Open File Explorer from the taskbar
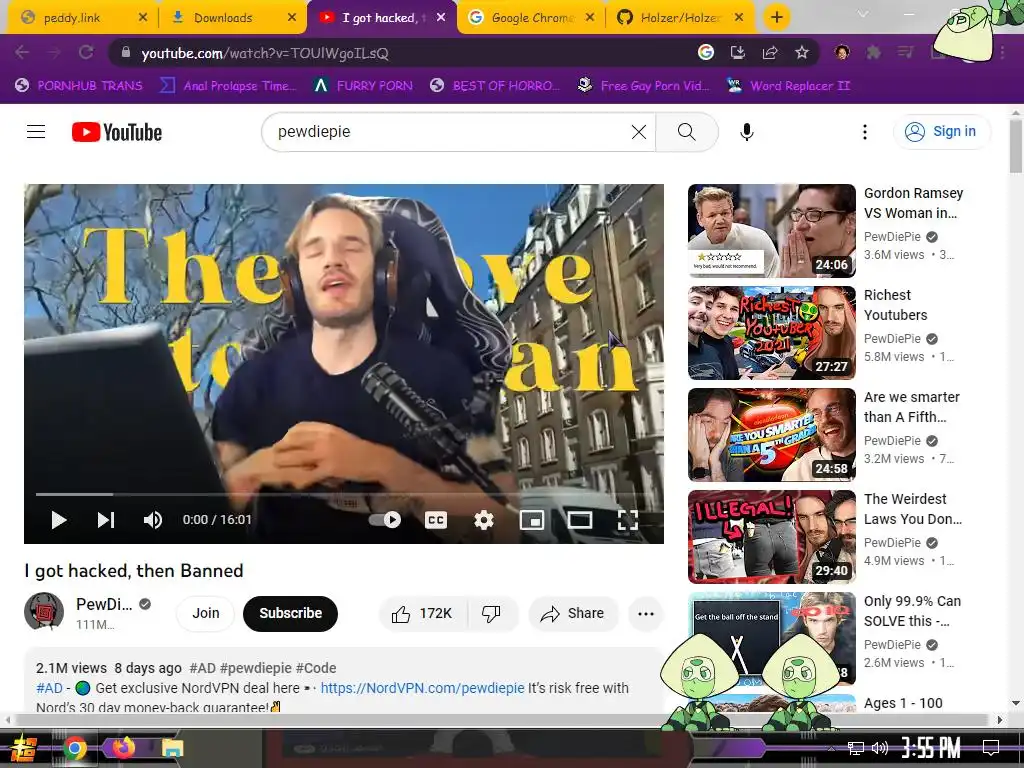The image size is (1024, 768). point(172,748)
